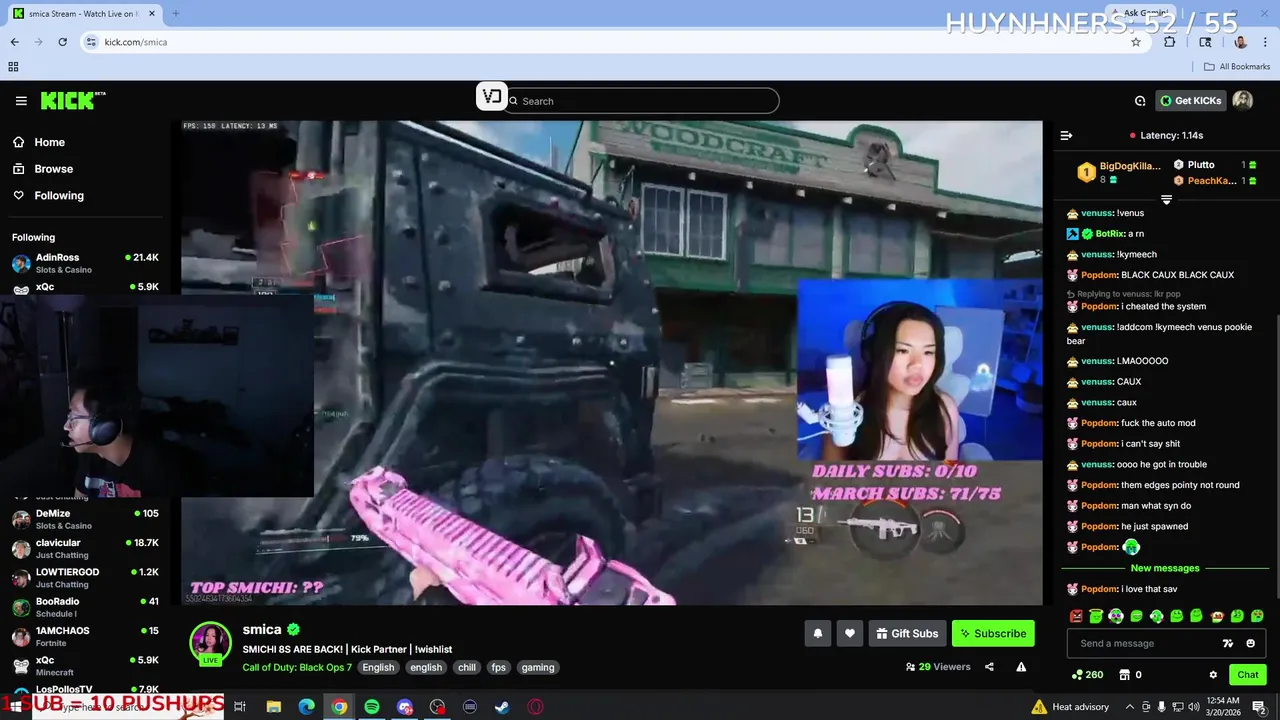Bookmark page with star icon
This screenshot has height=720, width=1280.
[x=1136, y=42]
